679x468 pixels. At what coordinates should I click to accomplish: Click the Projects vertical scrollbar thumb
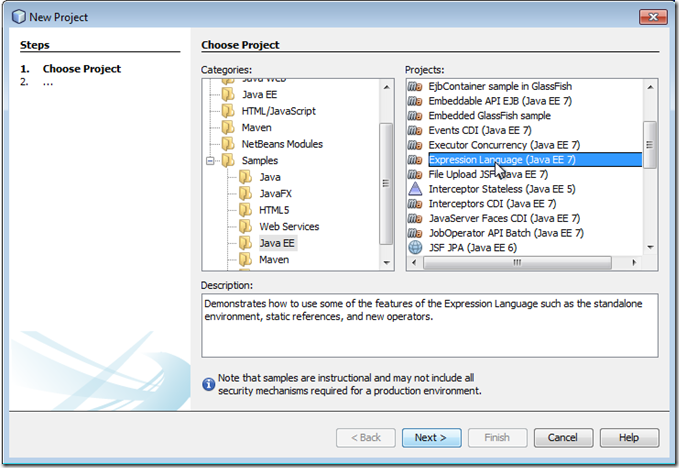tap(650, 145)
